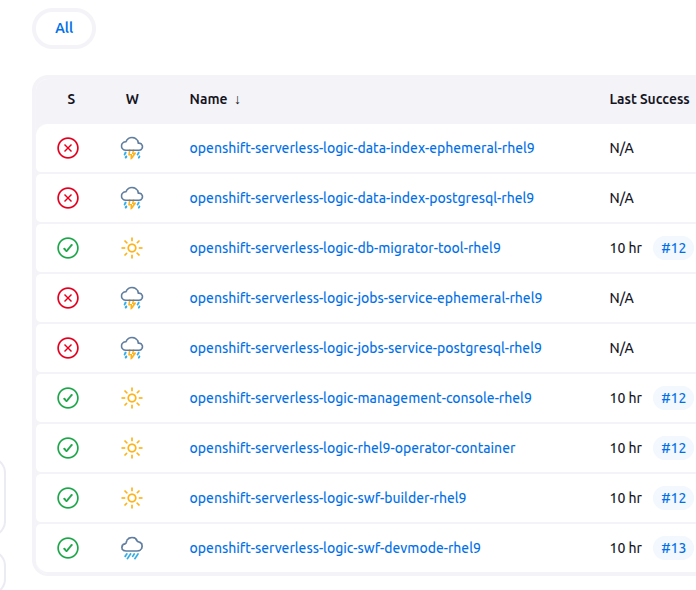Screen dimensions: 696x590
Task: Open build #13 of swf-devmode-rhel9
Action: (674, 548)
